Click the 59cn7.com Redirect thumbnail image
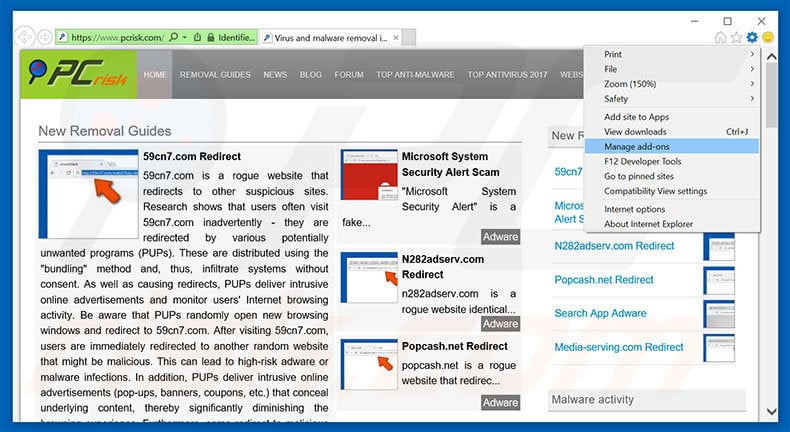790x432 pixels. click(x=89, y=194)
